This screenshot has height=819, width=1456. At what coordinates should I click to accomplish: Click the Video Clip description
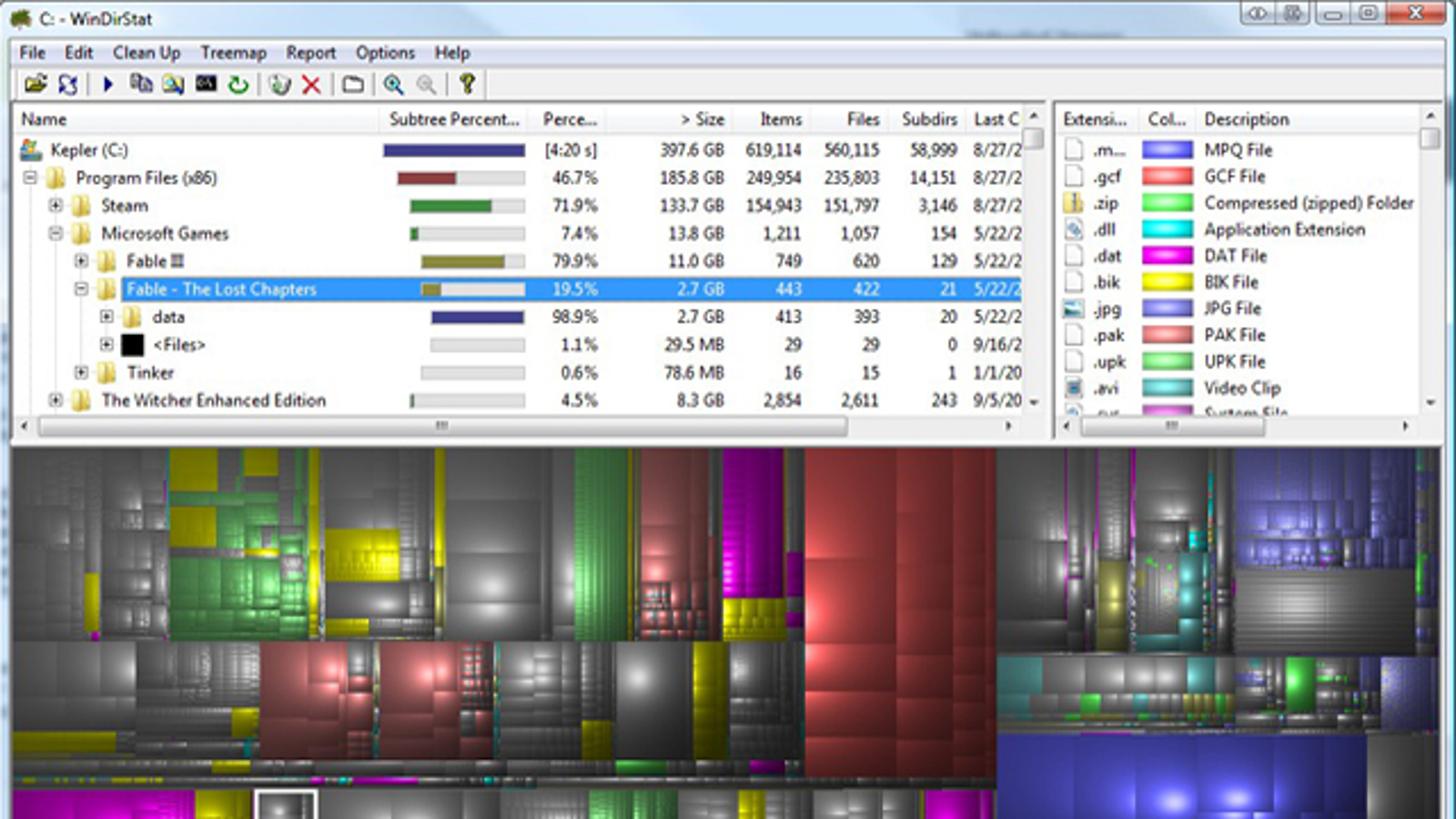1242,388
